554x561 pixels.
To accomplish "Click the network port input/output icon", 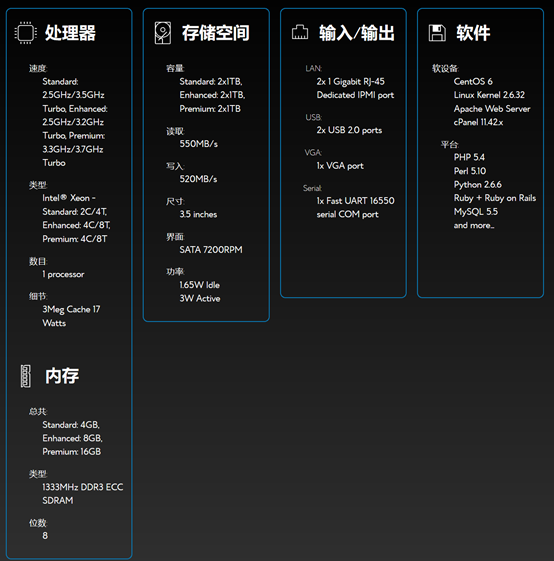I will (x=300, y=32).
